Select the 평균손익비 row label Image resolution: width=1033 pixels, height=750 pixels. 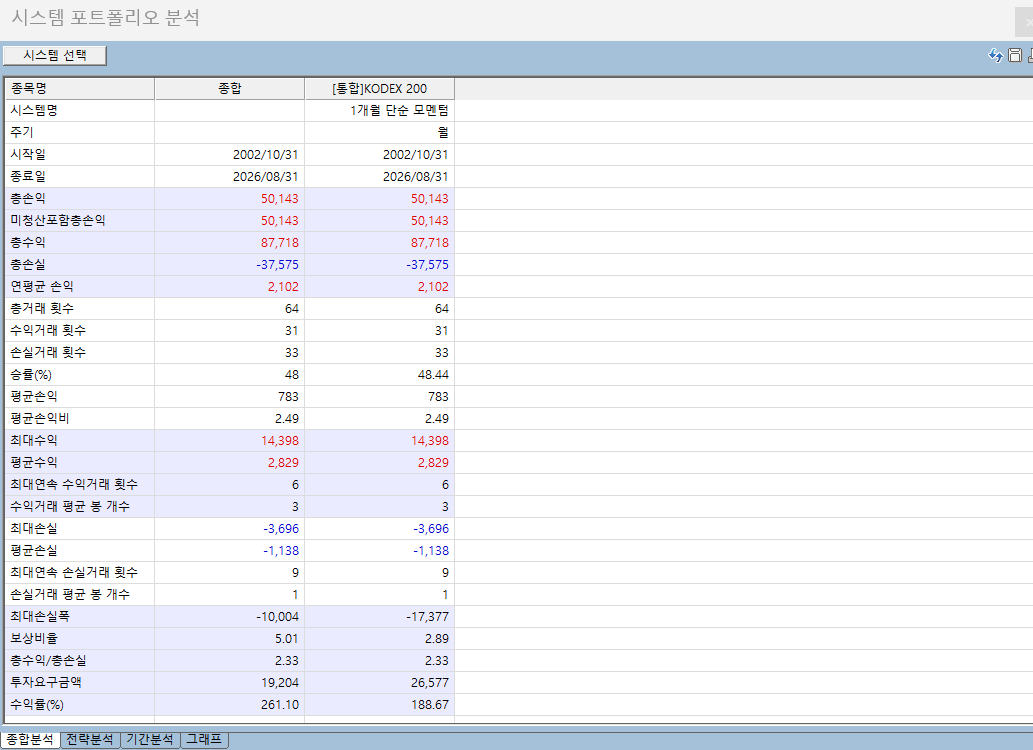[x=40, y=418]
